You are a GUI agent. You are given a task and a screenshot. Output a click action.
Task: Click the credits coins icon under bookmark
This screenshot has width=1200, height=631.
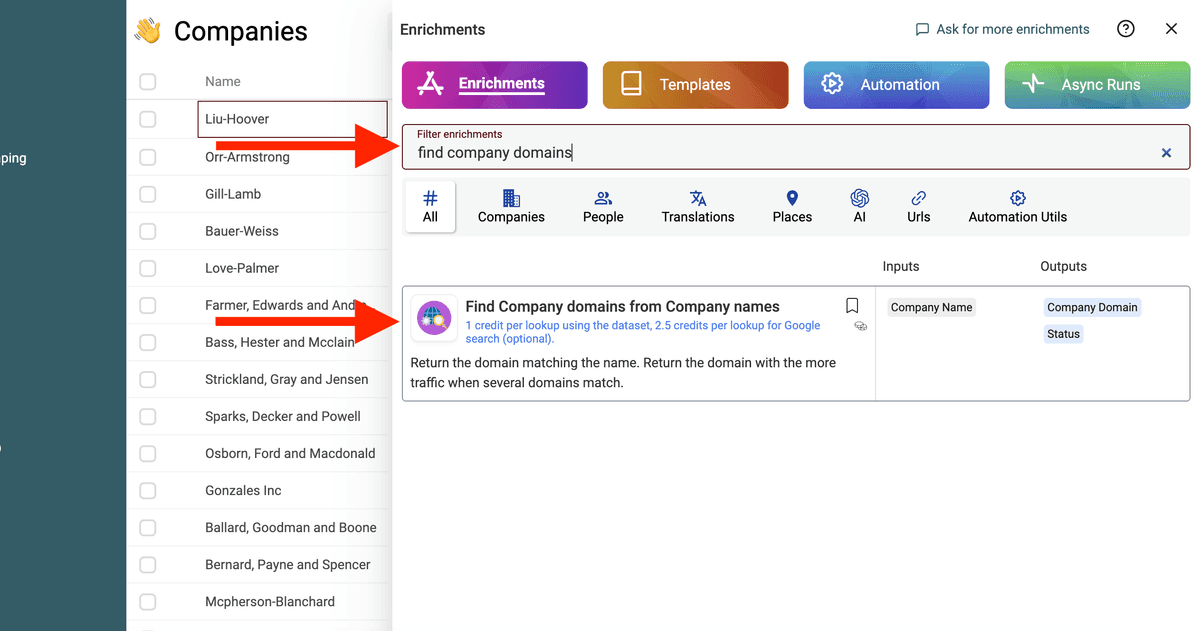tap(860, 326)
